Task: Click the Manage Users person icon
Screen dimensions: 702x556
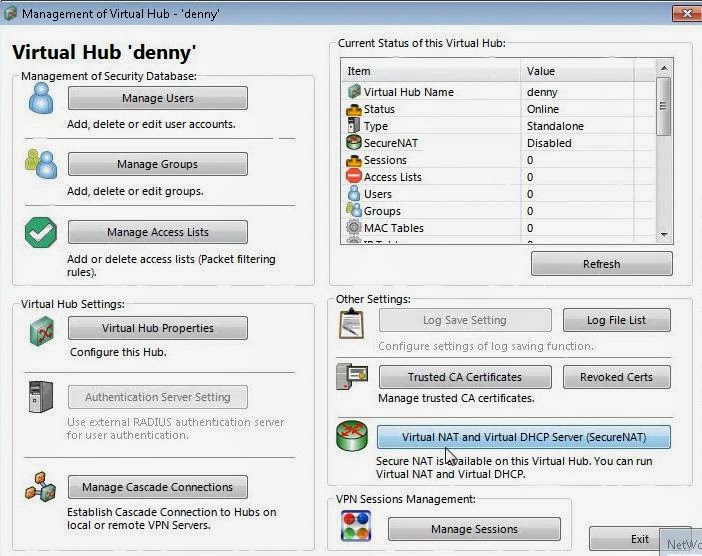Action: coord(41,98)
